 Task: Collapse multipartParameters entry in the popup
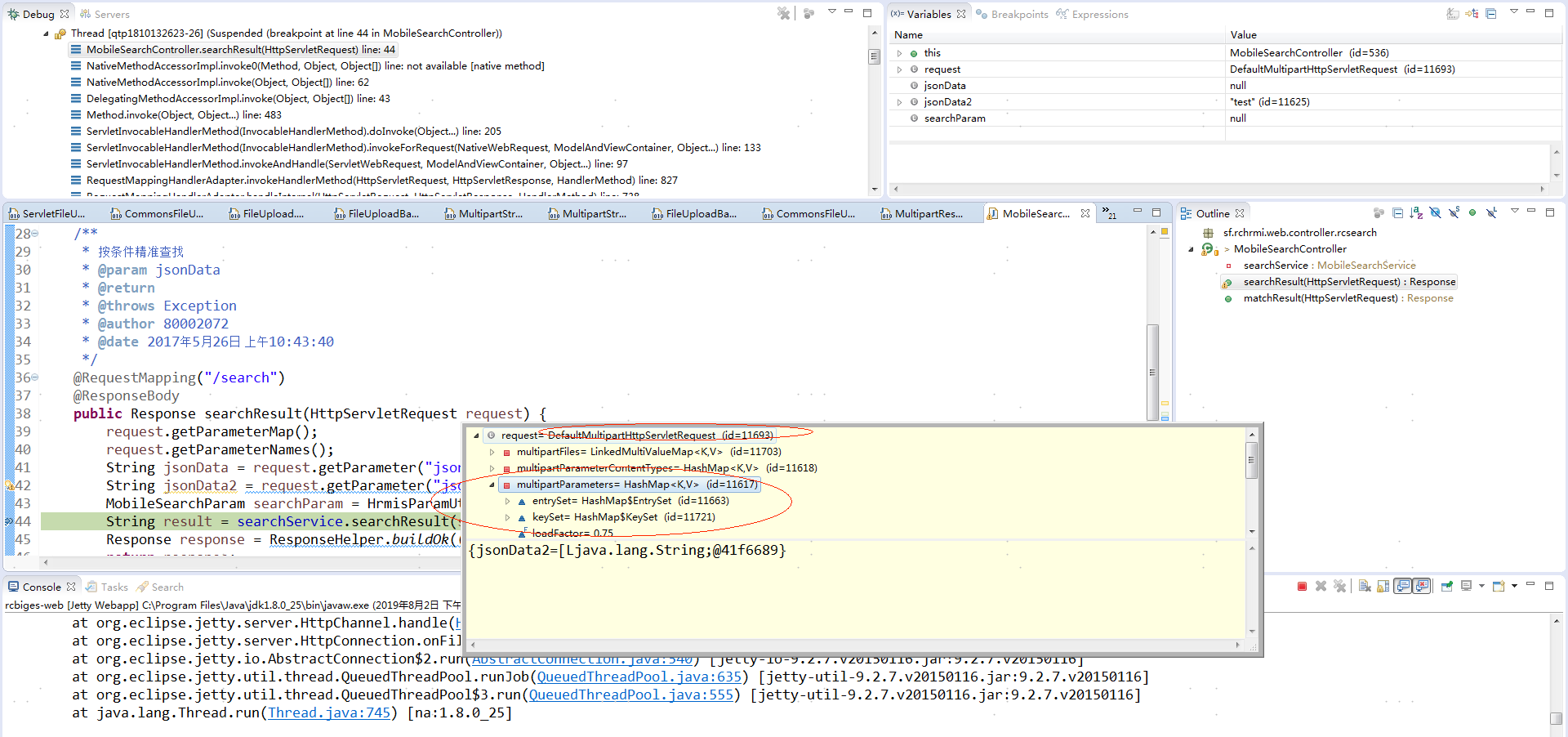tap(492, 485)
